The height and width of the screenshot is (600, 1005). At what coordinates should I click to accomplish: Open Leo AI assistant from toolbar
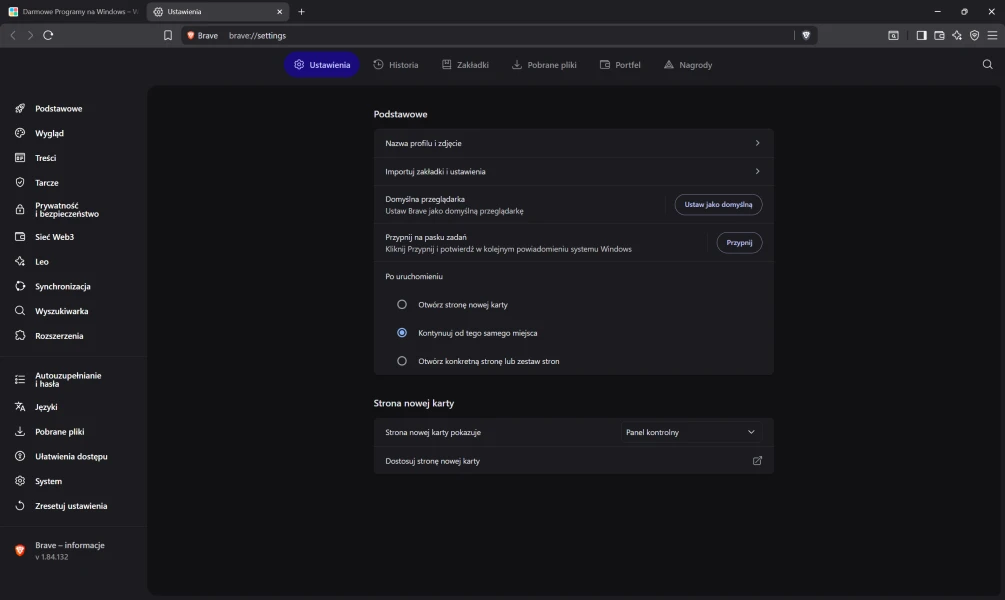(x=957, y=35)
